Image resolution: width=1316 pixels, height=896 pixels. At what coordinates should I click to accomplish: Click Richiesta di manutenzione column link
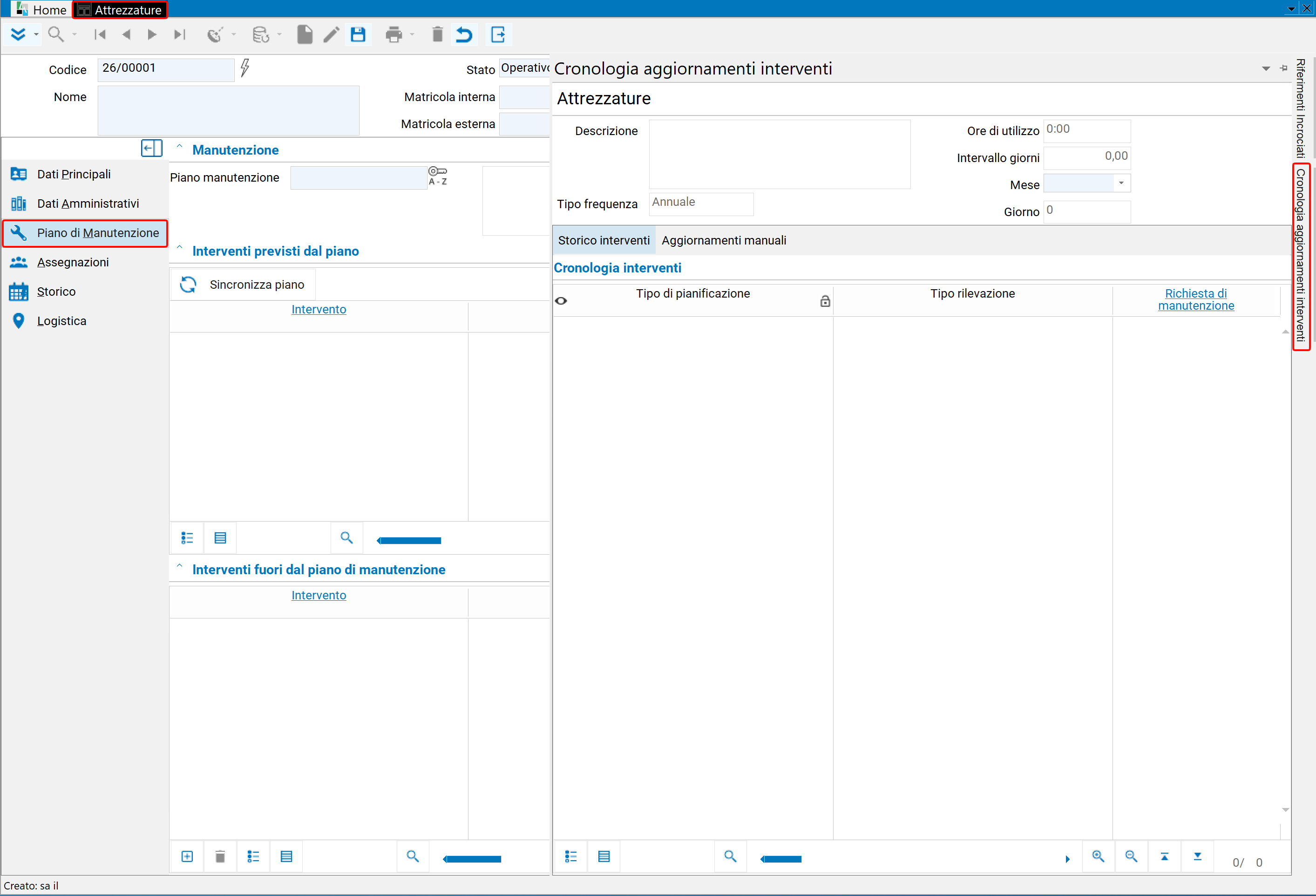(1195, 299)
